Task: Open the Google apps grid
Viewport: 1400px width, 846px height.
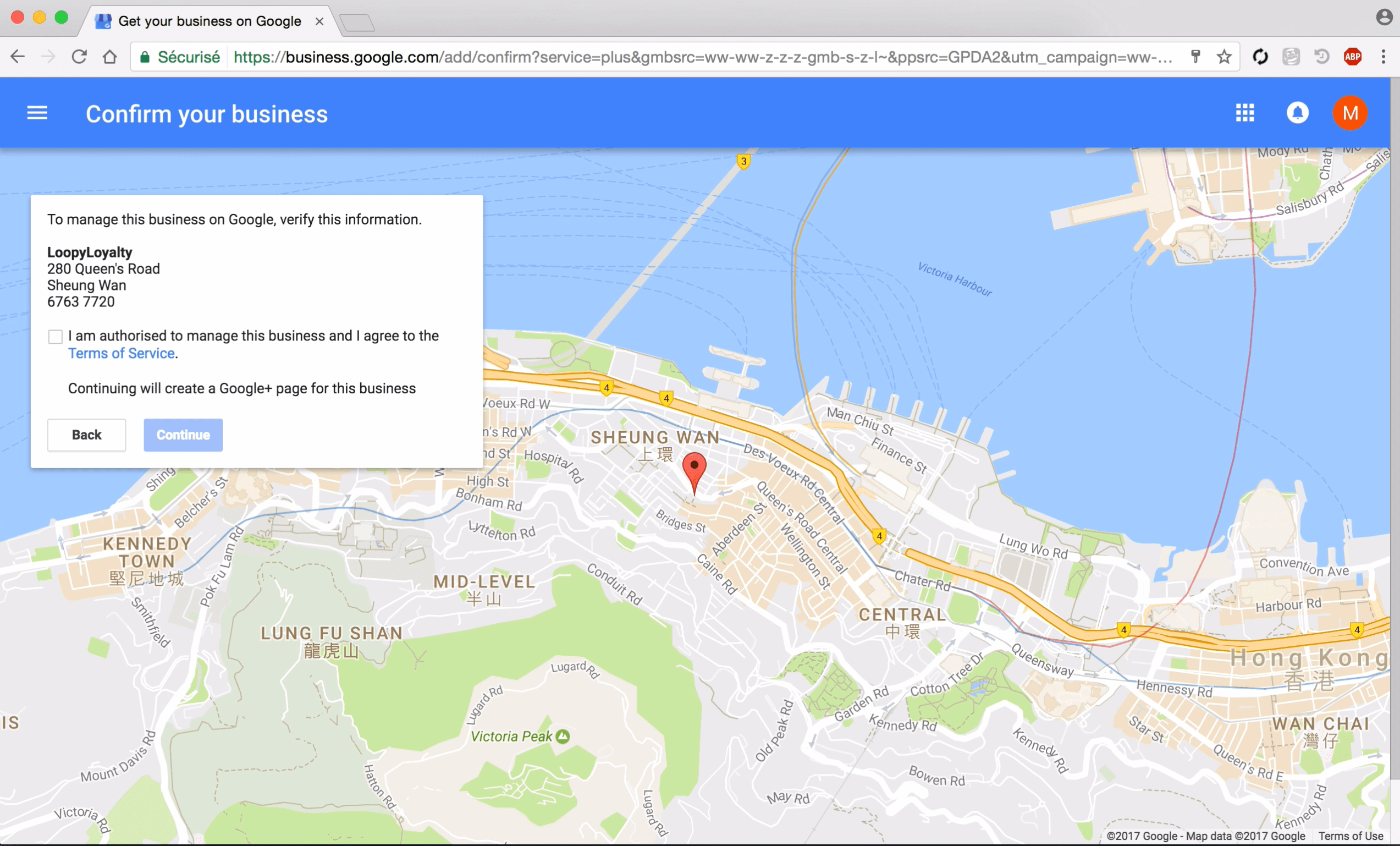Action: (1244, 113)
